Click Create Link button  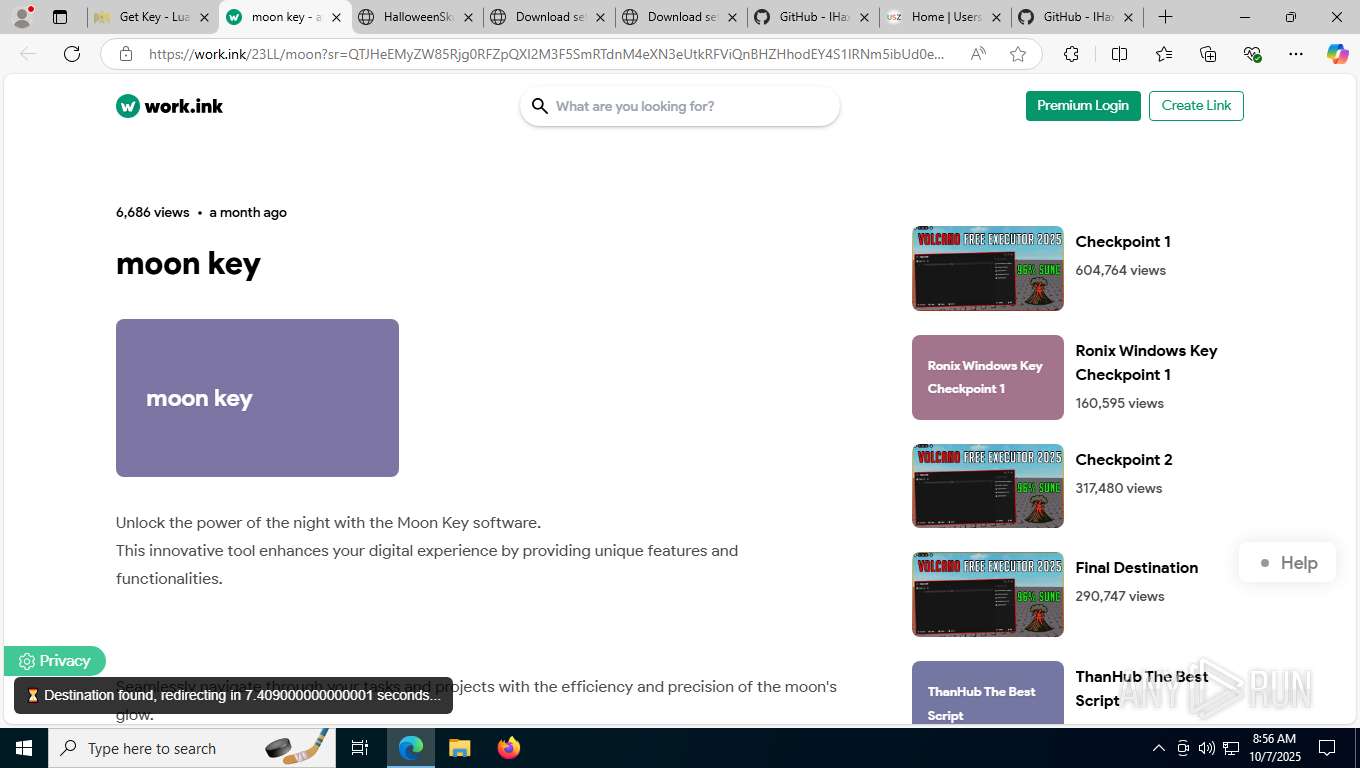1196,106
